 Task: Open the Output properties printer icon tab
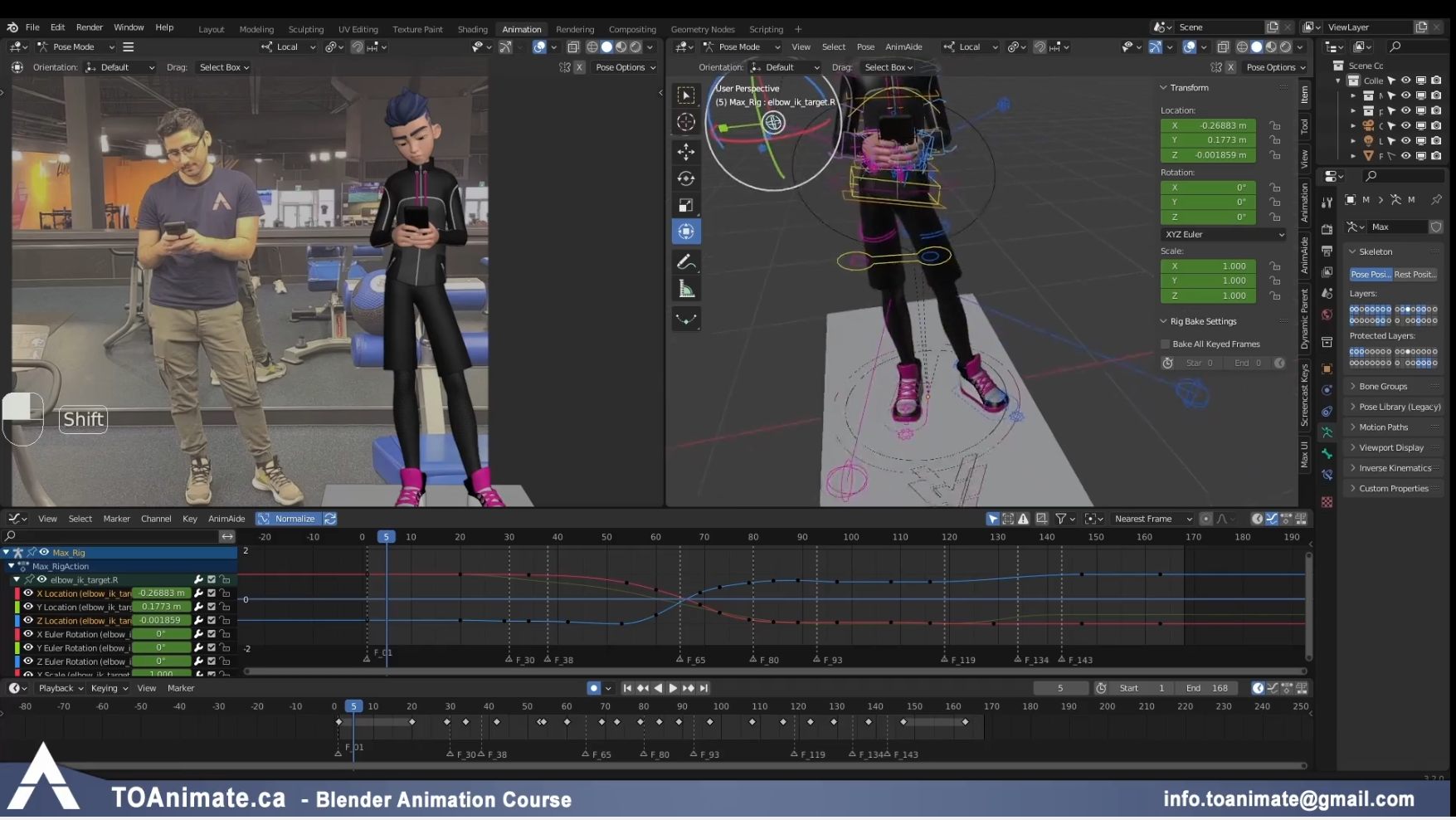point(1327,251)
